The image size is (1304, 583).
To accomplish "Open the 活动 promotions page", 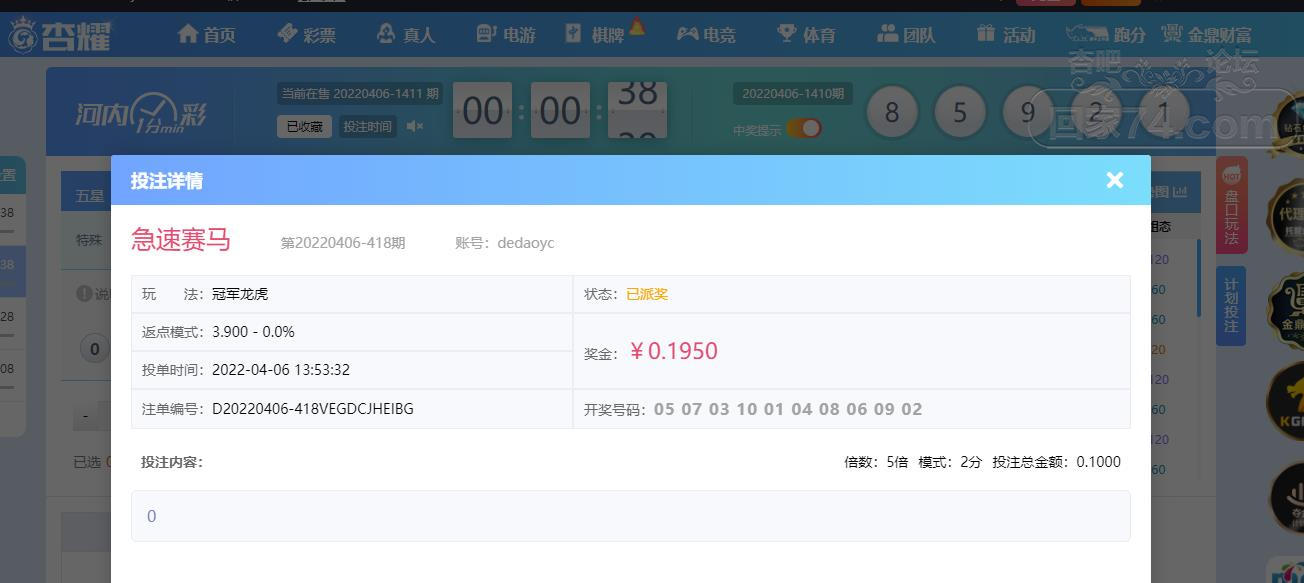I will click(1006, 35).
